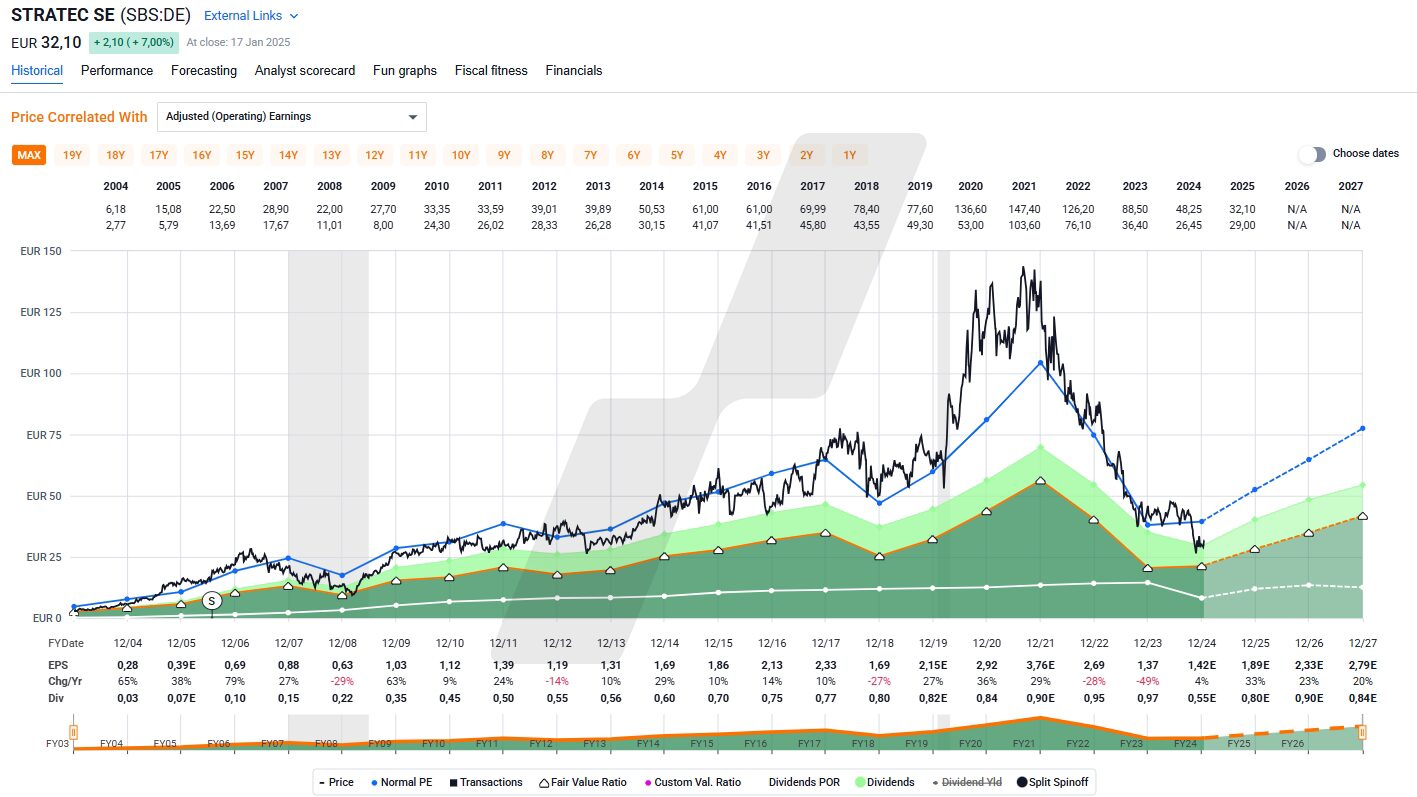
Task: Select the 19Y time range
Action: 72,155
